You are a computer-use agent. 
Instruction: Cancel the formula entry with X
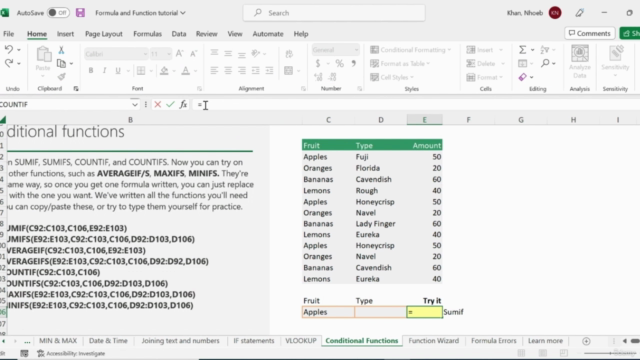pyautogui.click(x=158, y=105)
